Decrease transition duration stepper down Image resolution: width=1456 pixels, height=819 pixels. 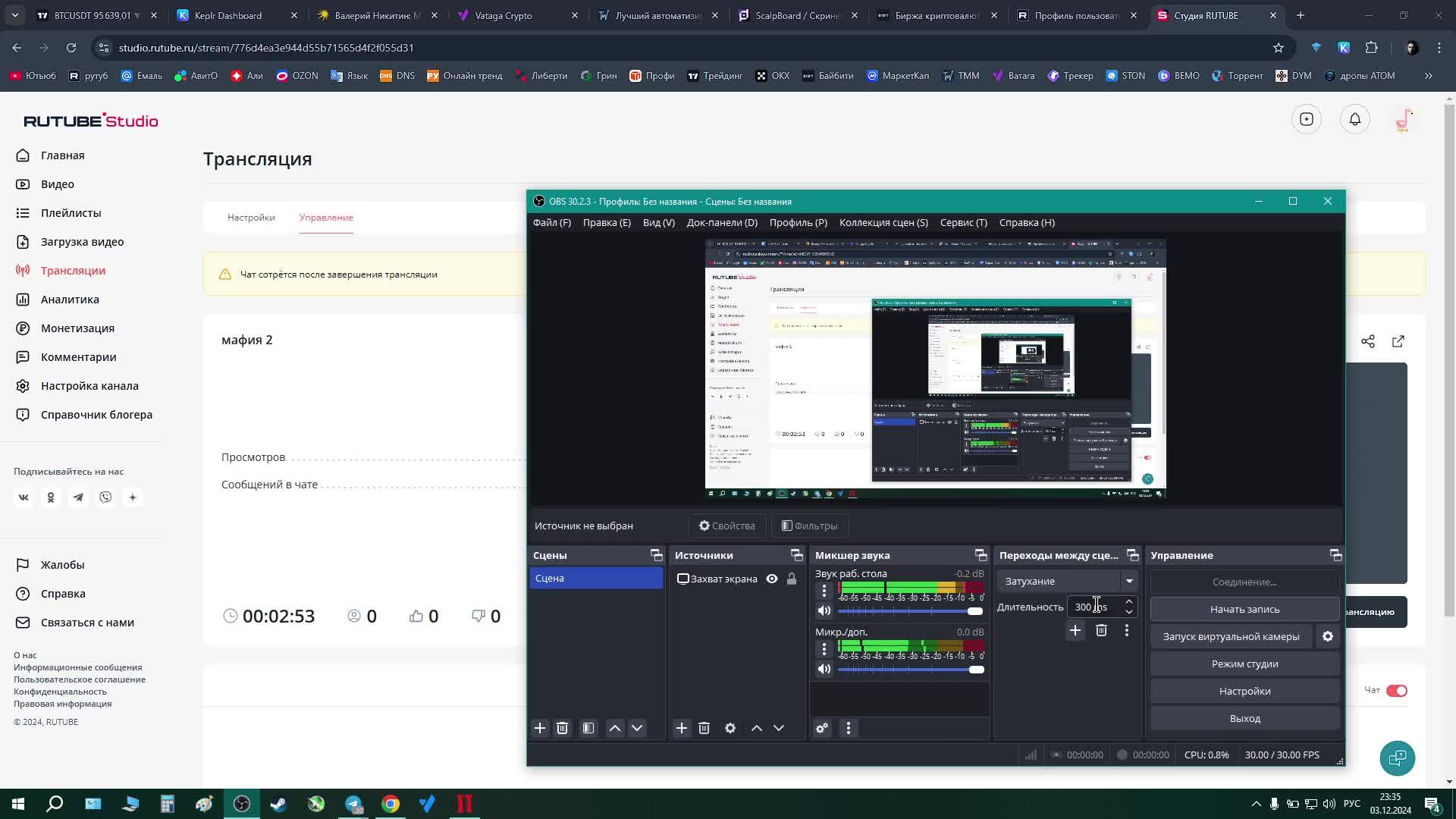[x=1129, y=612]
